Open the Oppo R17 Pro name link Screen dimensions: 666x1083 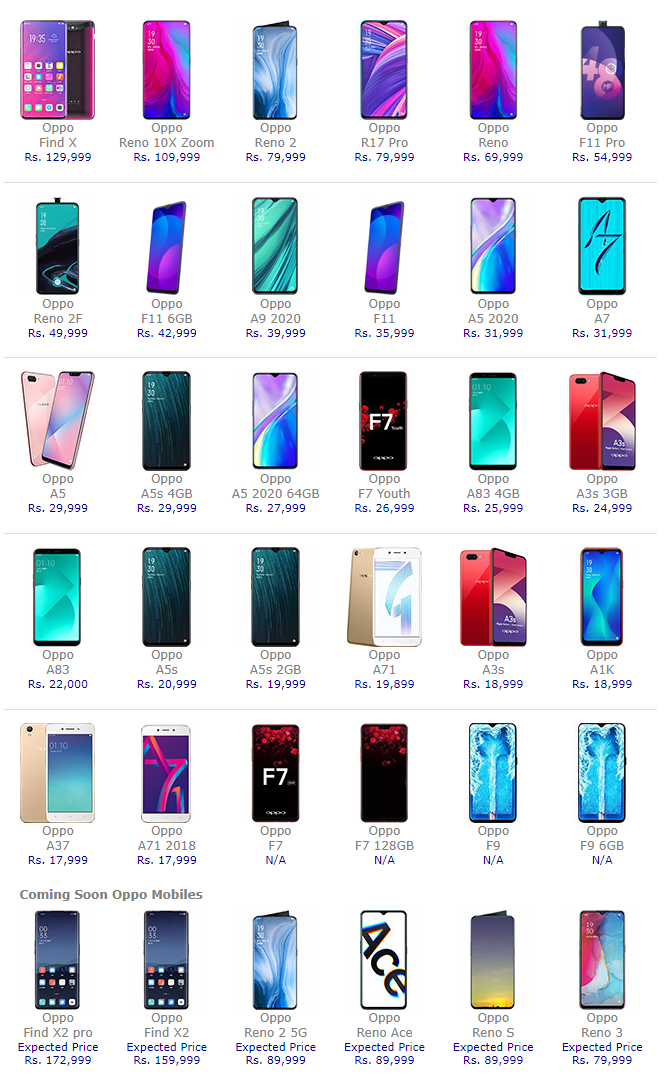pos(384,135)
